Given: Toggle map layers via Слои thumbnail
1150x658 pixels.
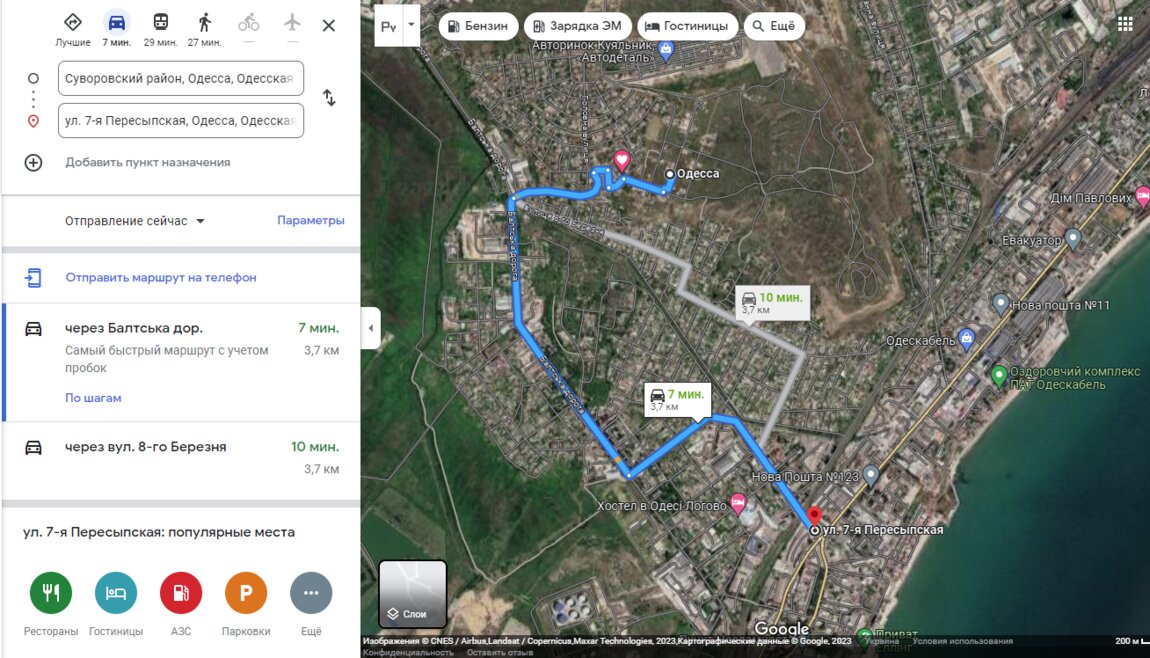Looking at the screenshot, I should point(412,594).
